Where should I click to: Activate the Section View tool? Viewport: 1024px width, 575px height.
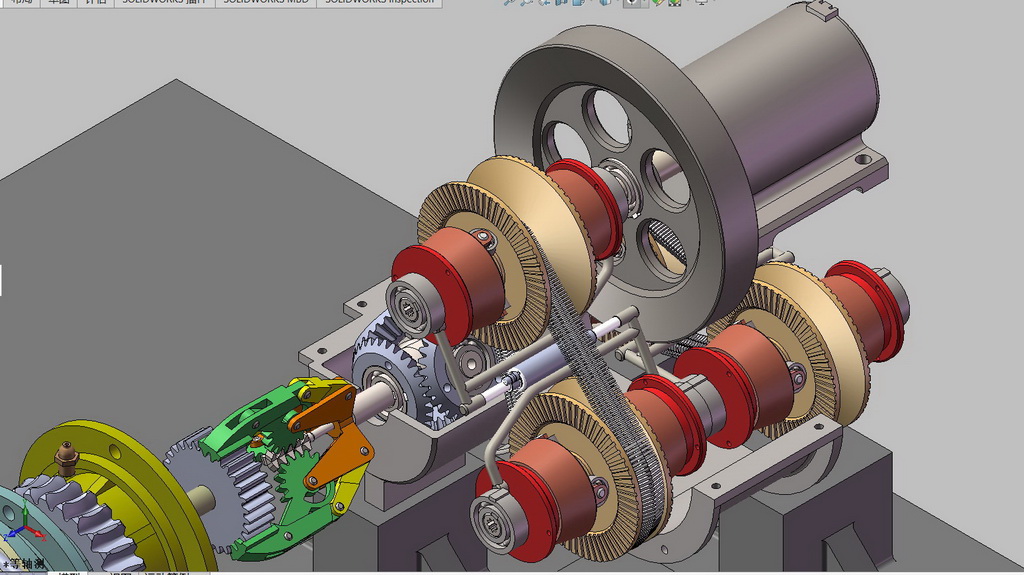(x=560, y=2)
